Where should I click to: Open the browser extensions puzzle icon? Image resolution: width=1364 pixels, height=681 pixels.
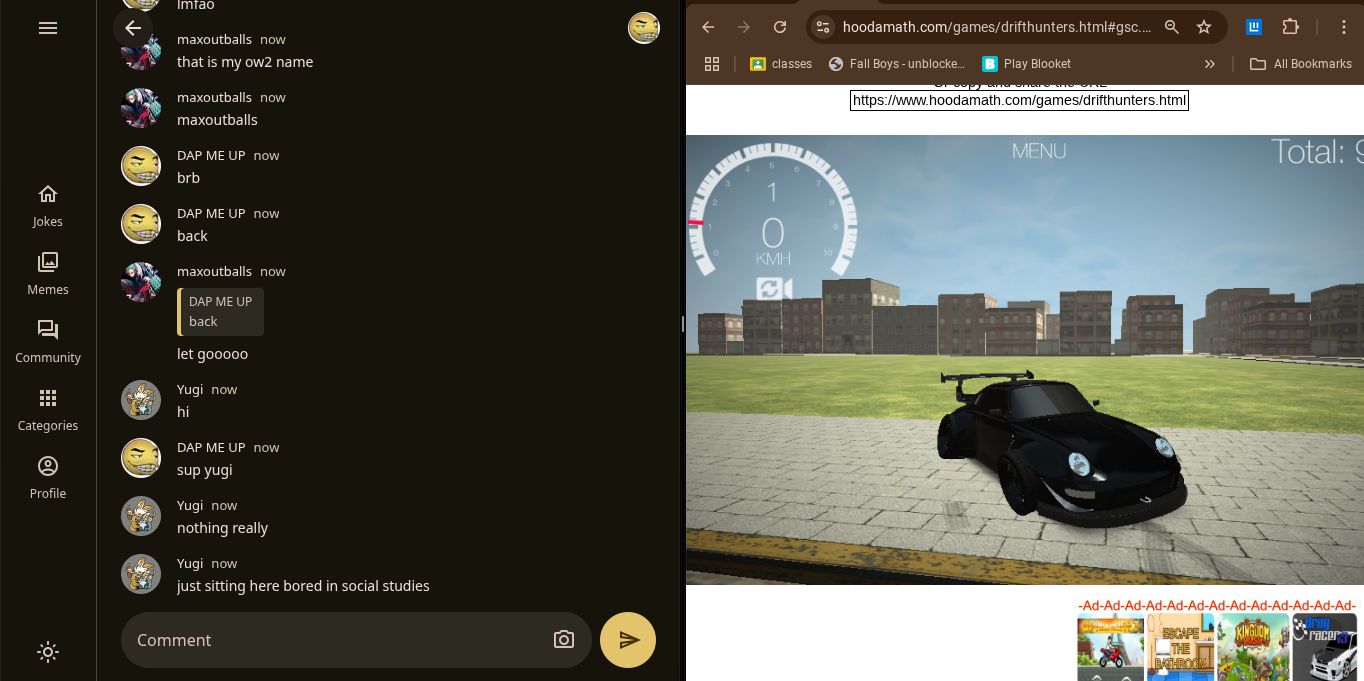click(x=1290, y=27)
